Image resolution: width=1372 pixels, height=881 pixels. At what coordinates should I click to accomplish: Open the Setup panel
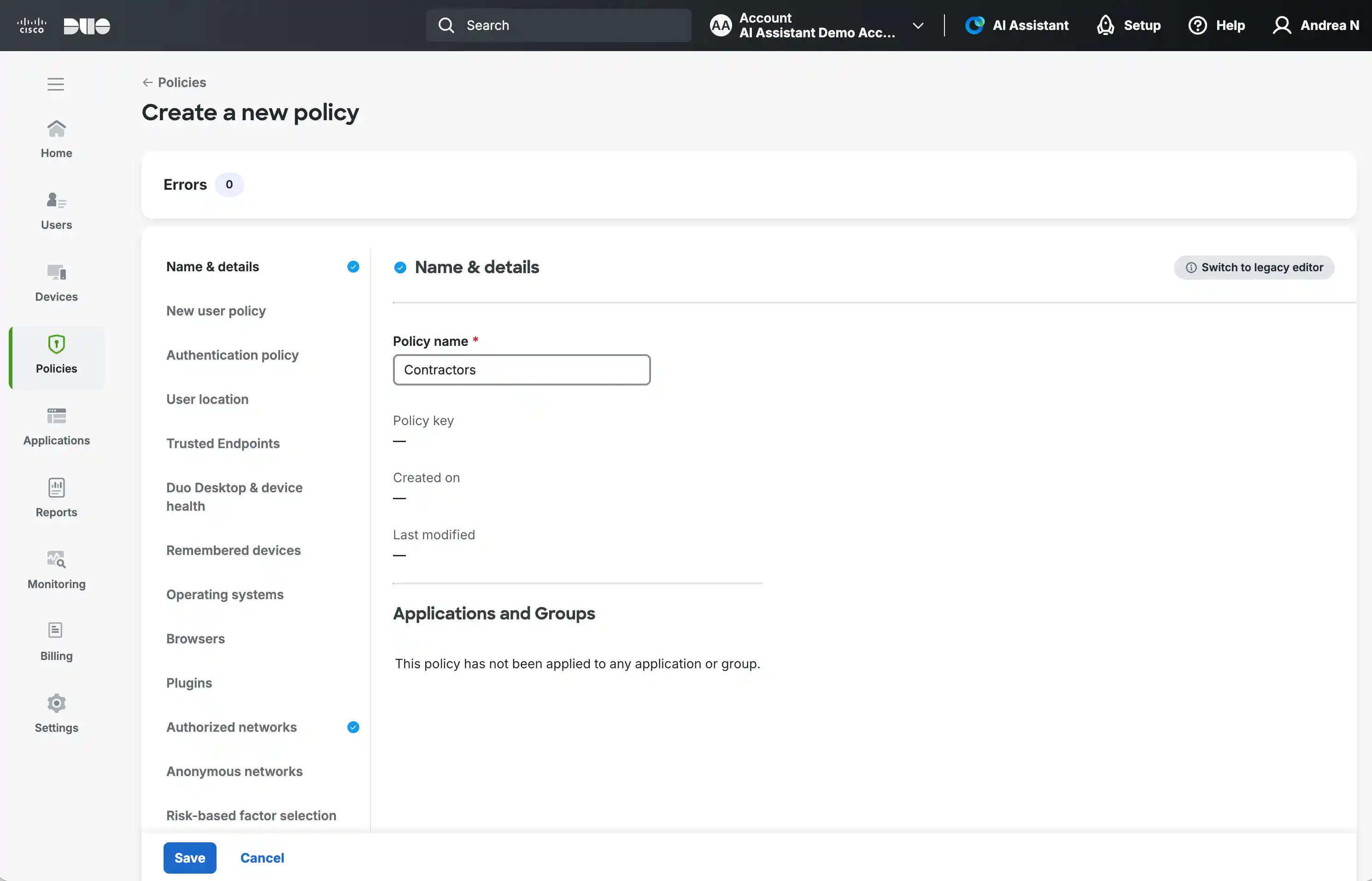tap(1129, 25)
